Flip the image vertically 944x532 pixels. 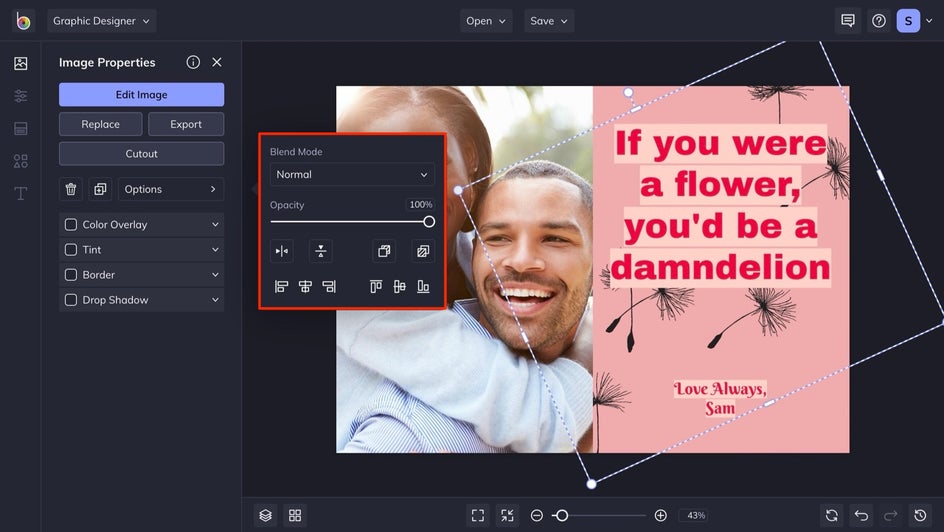(x=321, y=251)
